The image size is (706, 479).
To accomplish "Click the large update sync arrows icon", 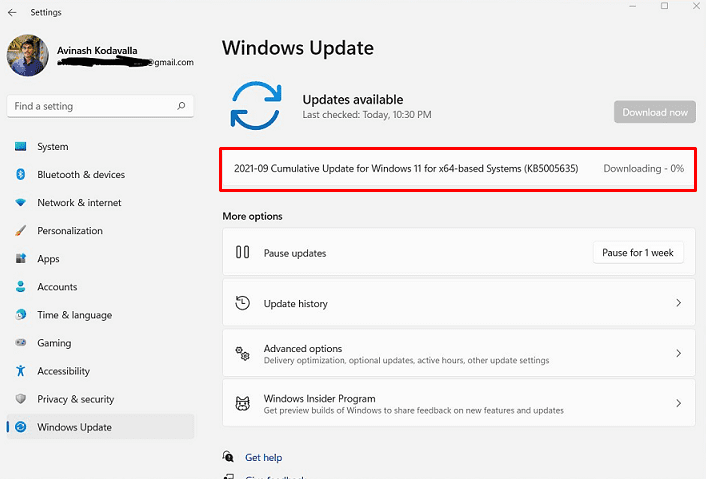I will [256, 106].
